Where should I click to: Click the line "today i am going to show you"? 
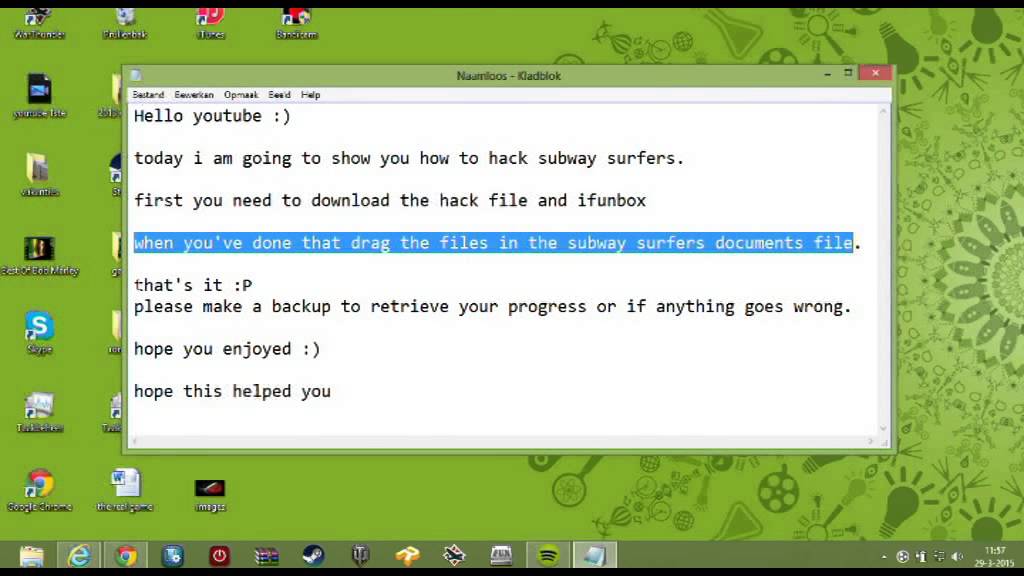click(409, 159)
